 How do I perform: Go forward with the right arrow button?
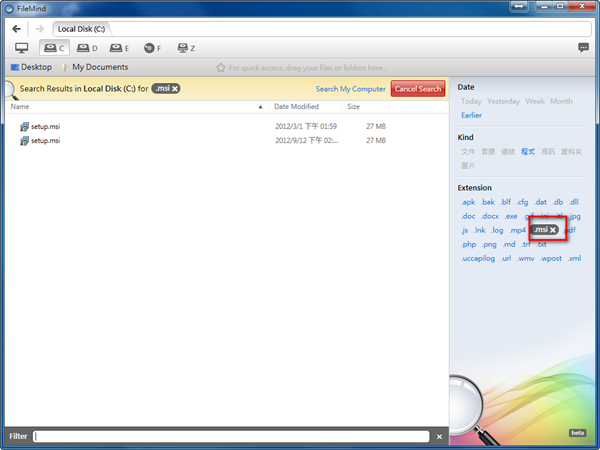(40, 29)
